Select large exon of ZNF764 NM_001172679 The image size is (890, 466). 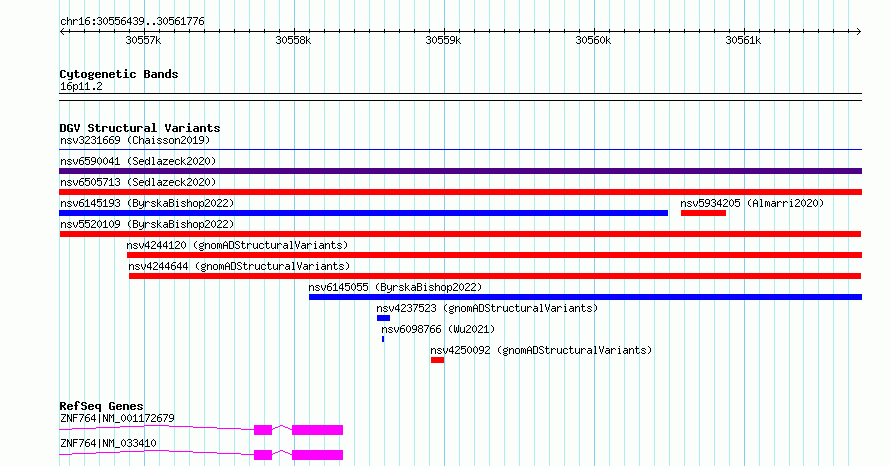(x=317, y=430)
